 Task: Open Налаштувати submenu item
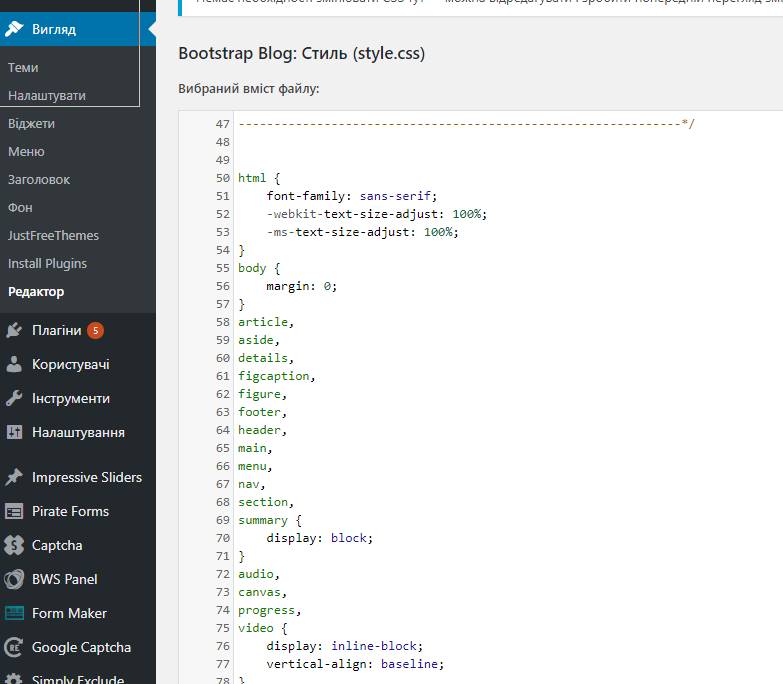click(47, 95)
